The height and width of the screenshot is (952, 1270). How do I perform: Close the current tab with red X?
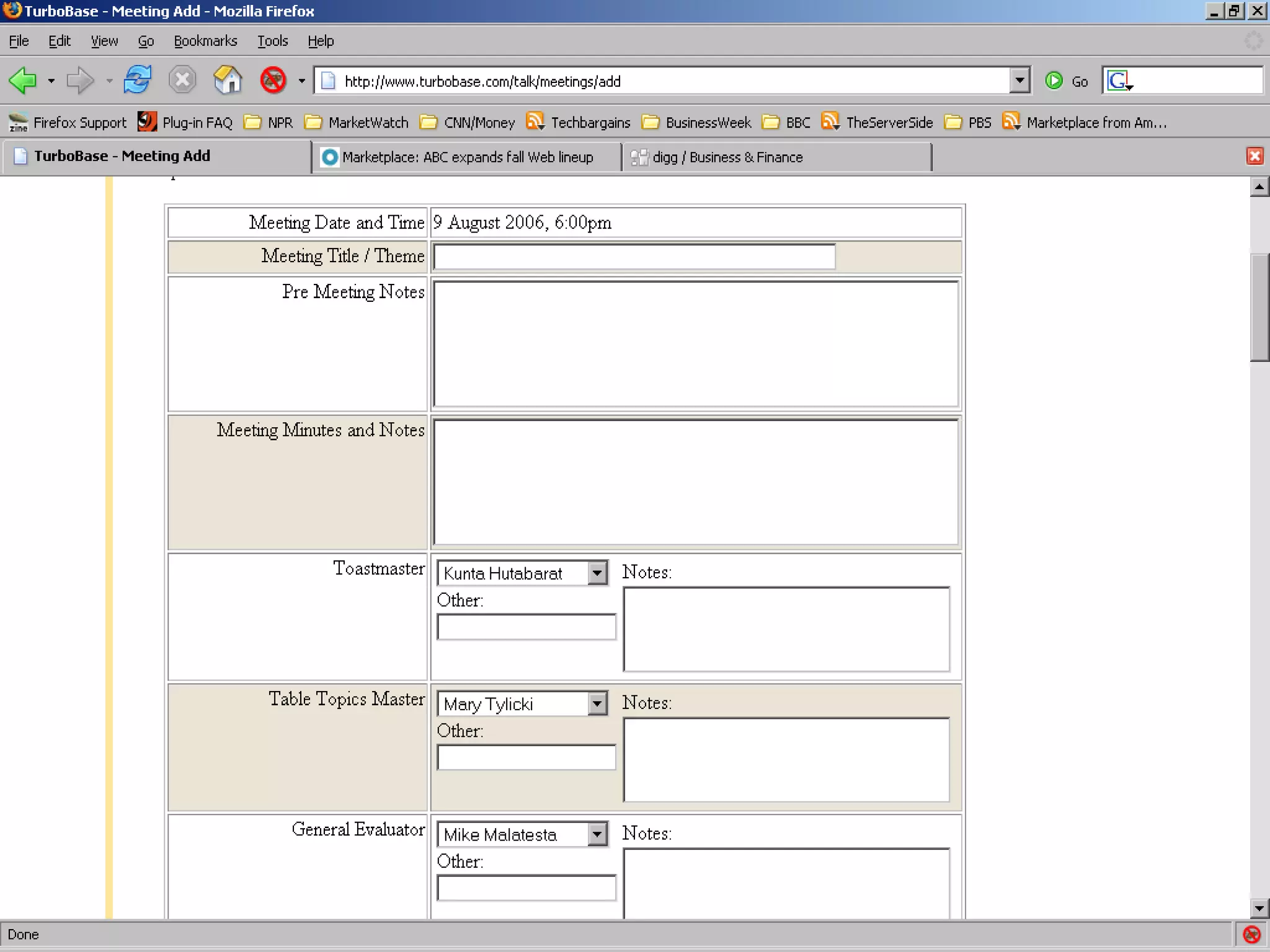[x=1254, y=156]
